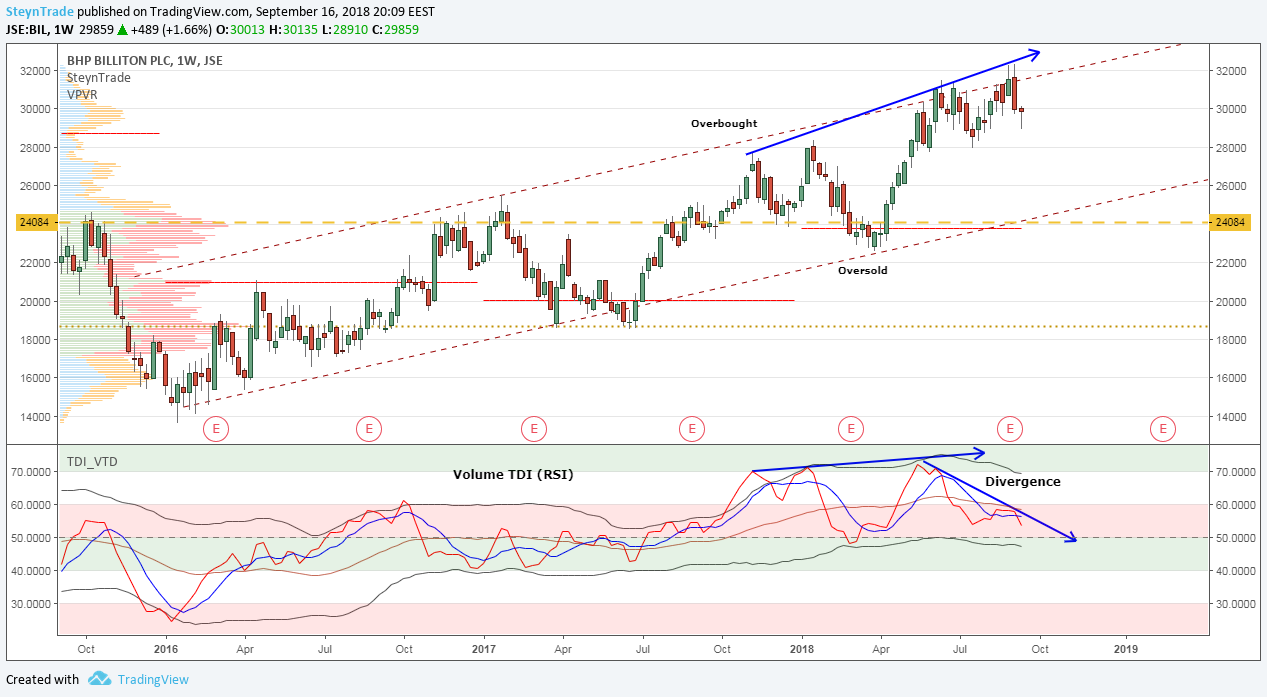Open the TradingView link beside Created with
The image size is (1267, 697).
coord(153,680)
